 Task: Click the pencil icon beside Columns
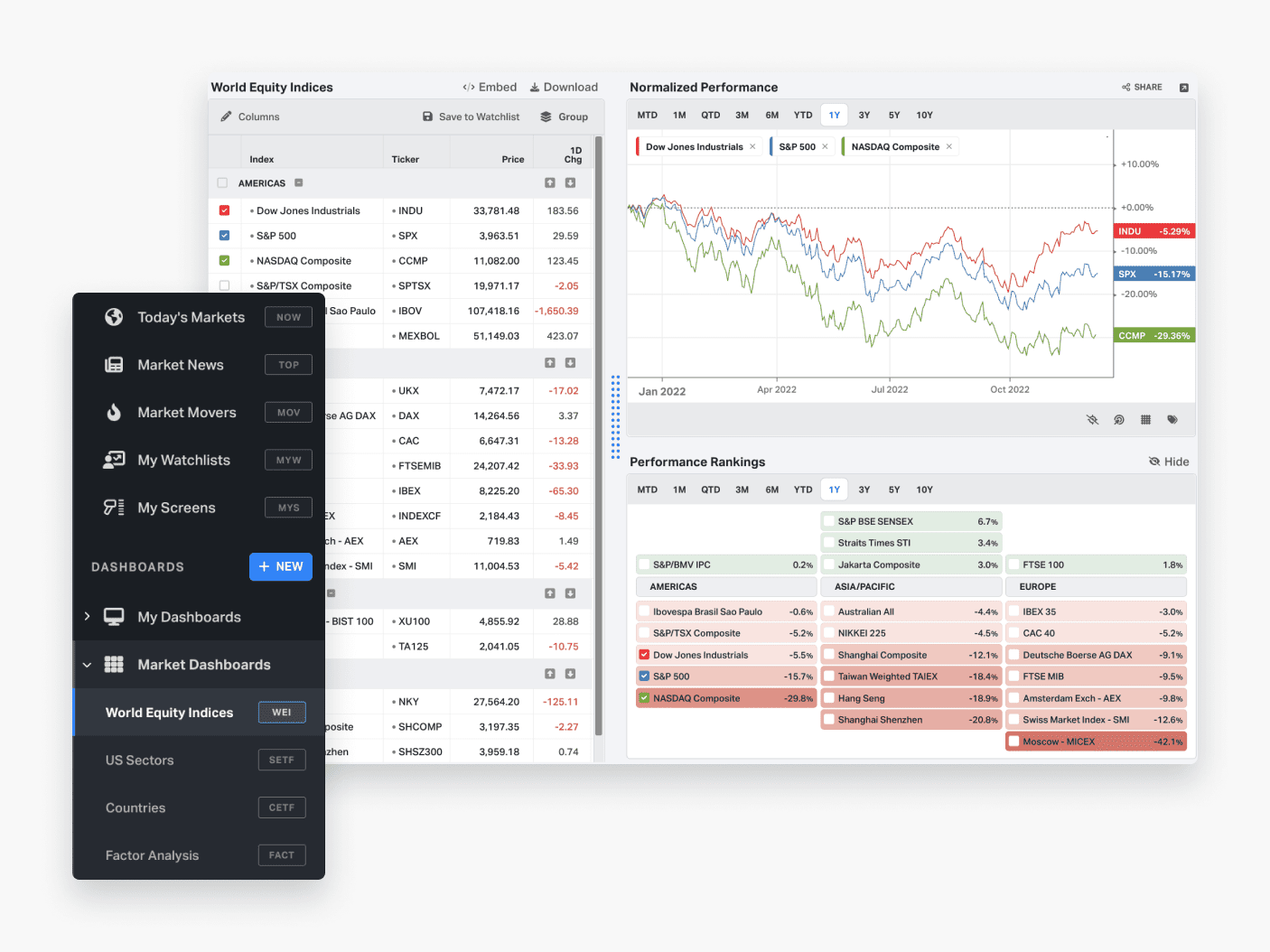click(x=226, y=117)
